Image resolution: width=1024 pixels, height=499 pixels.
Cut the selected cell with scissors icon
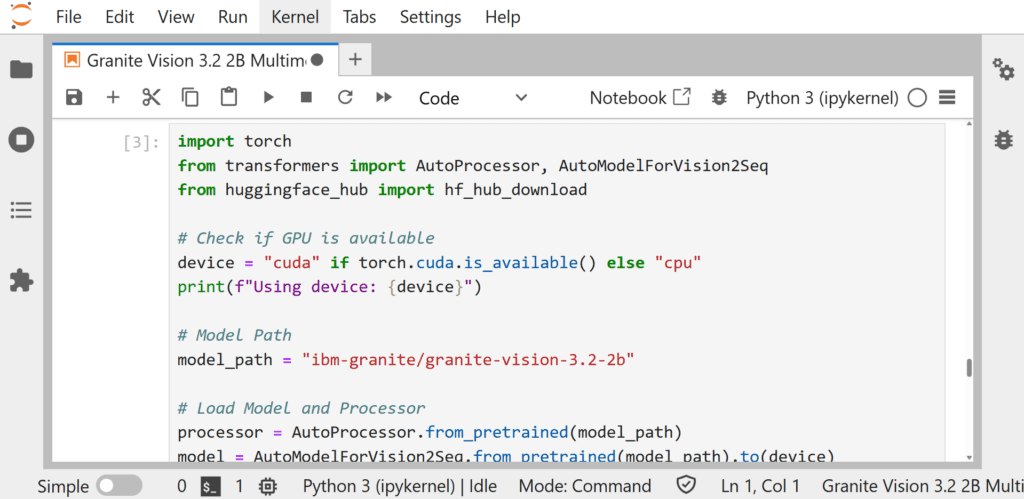coord(151,98)
